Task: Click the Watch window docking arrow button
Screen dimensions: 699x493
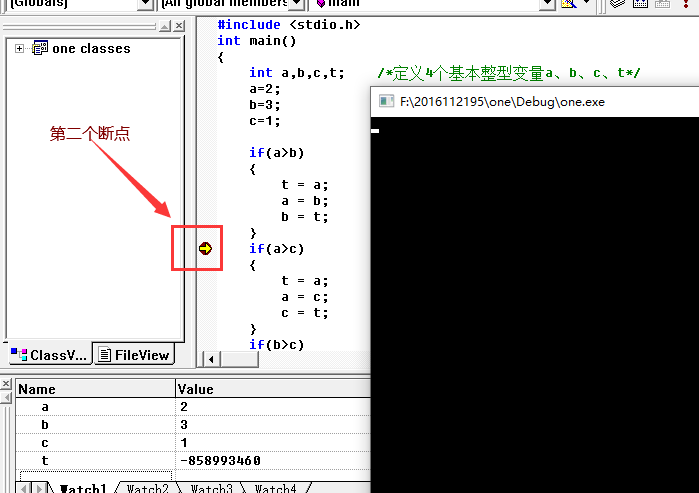Action: [6, 398]
